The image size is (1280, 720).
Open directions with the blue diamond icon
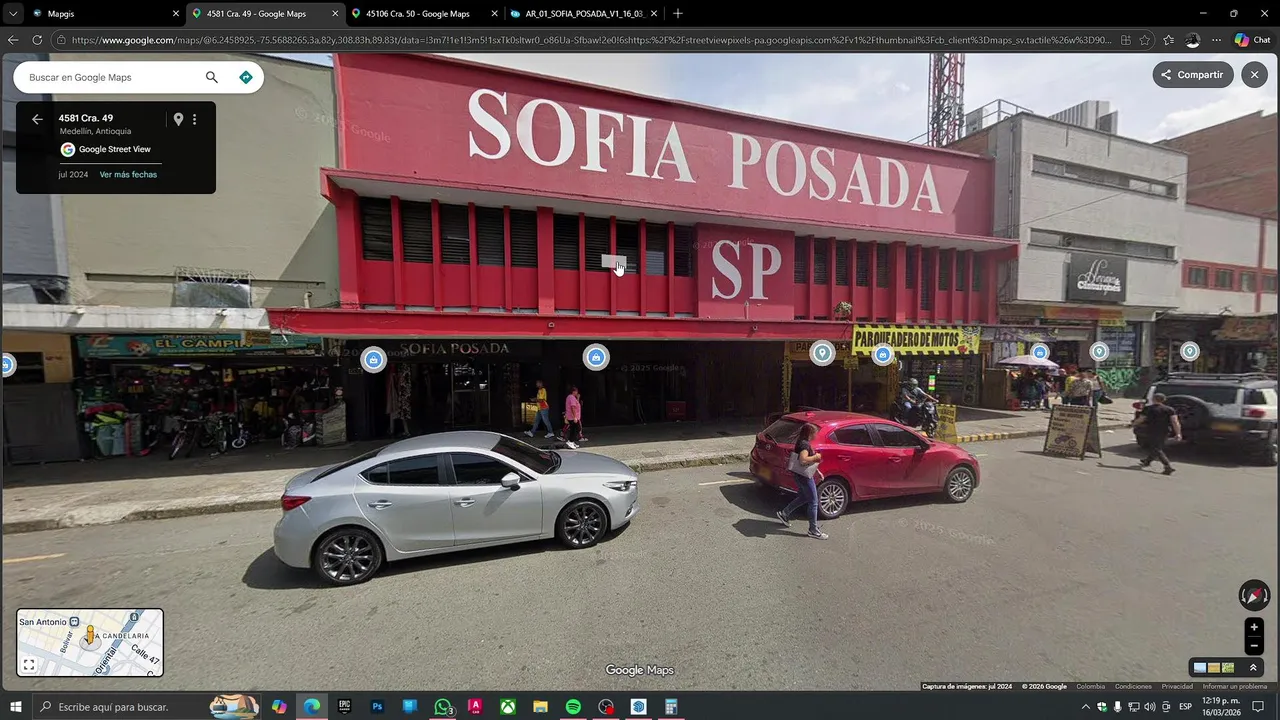point(246,77)
